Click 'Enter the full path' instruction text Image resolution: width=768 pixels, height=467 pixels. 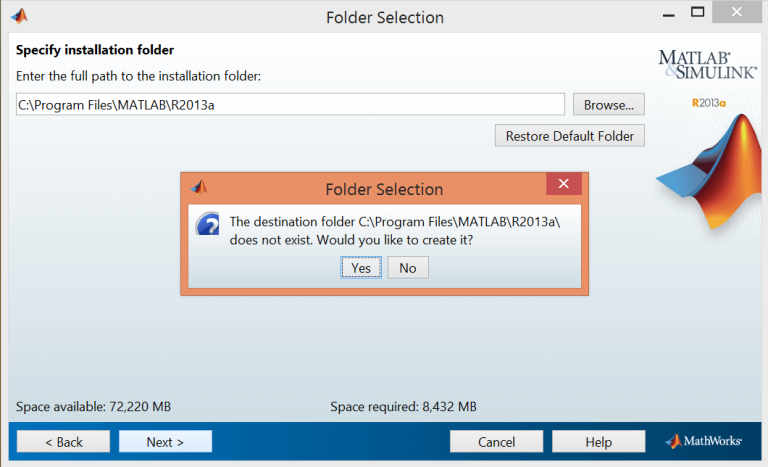click(139, 76)
